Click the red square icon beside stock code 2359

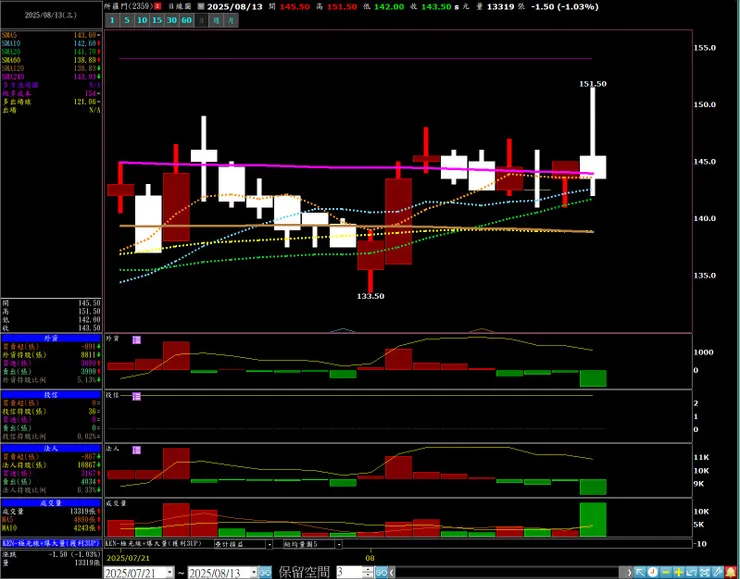point(158,6)
